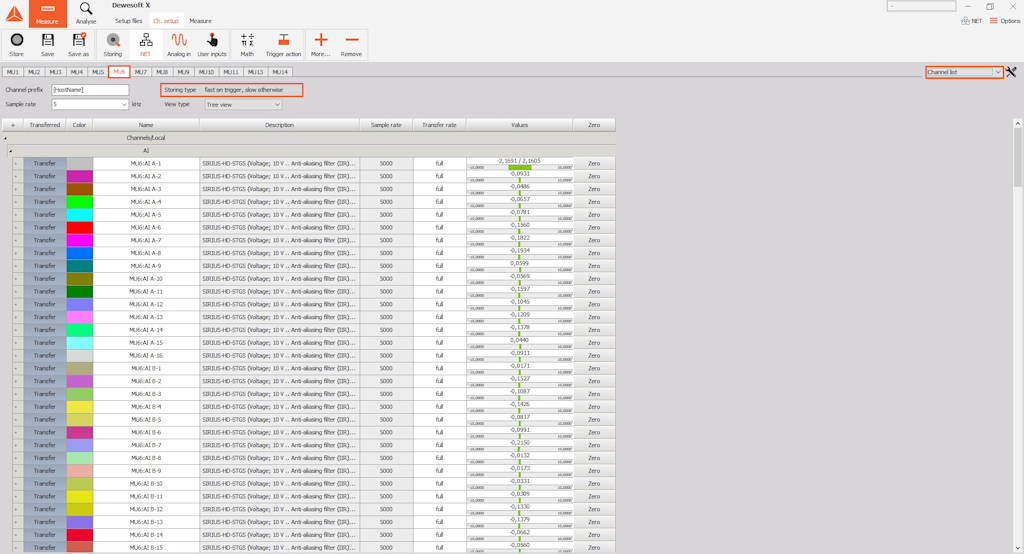This screenshot has height=554, width=1024.
Task: Open the Analog in icon
Action: pyautogui.click(x=178, y=45)
